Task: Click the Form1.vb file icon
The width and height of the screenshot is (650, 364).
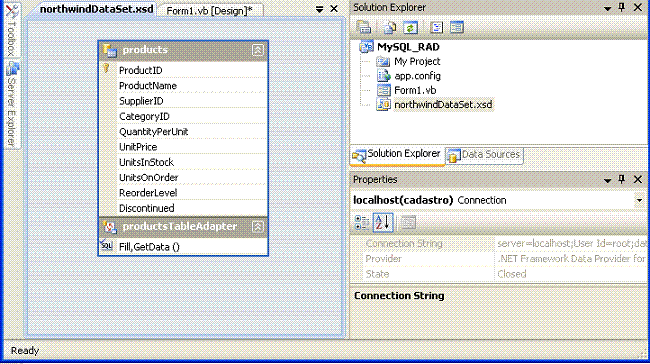Action: (x=383, y=90)
